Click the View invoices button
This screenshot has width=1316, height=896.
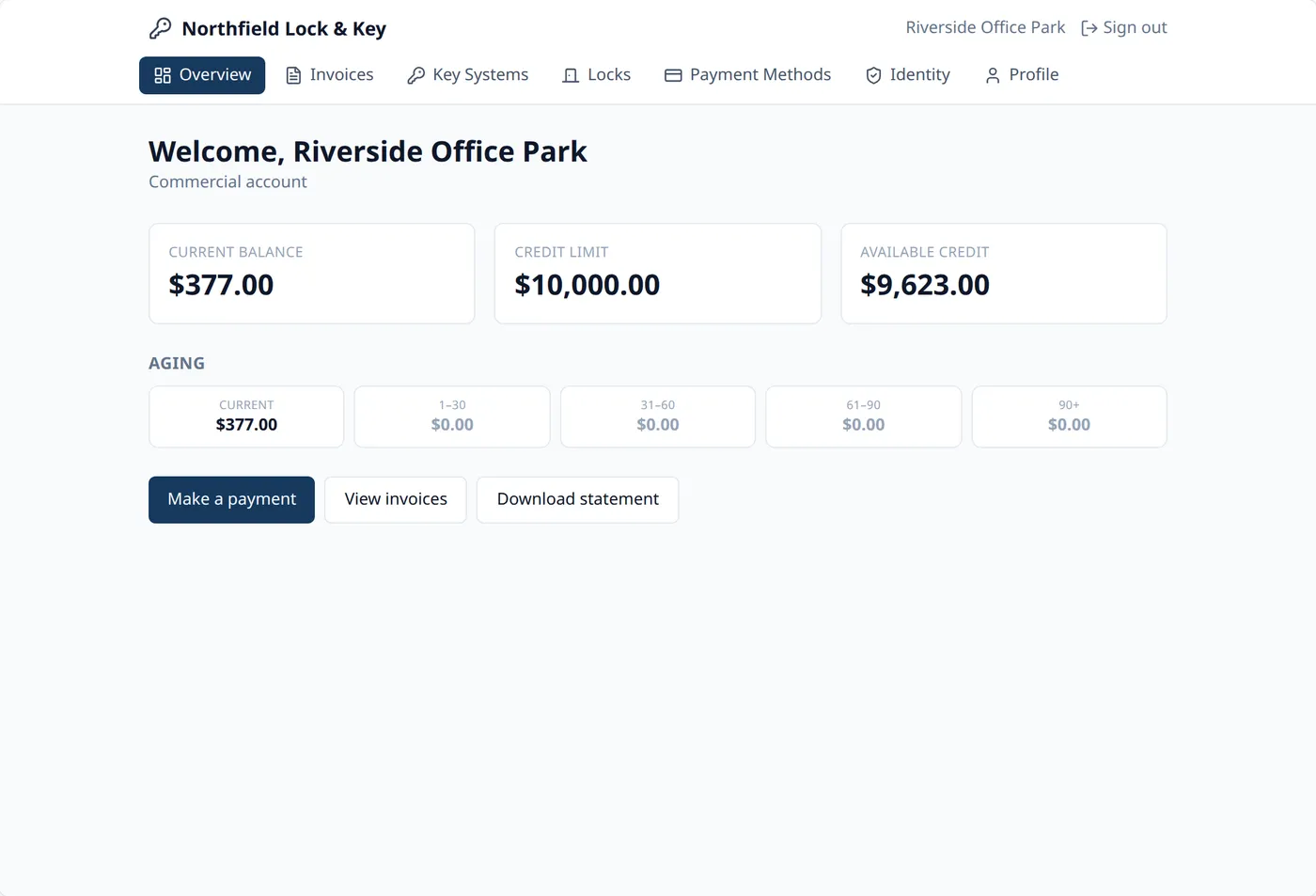coord(396,499)
